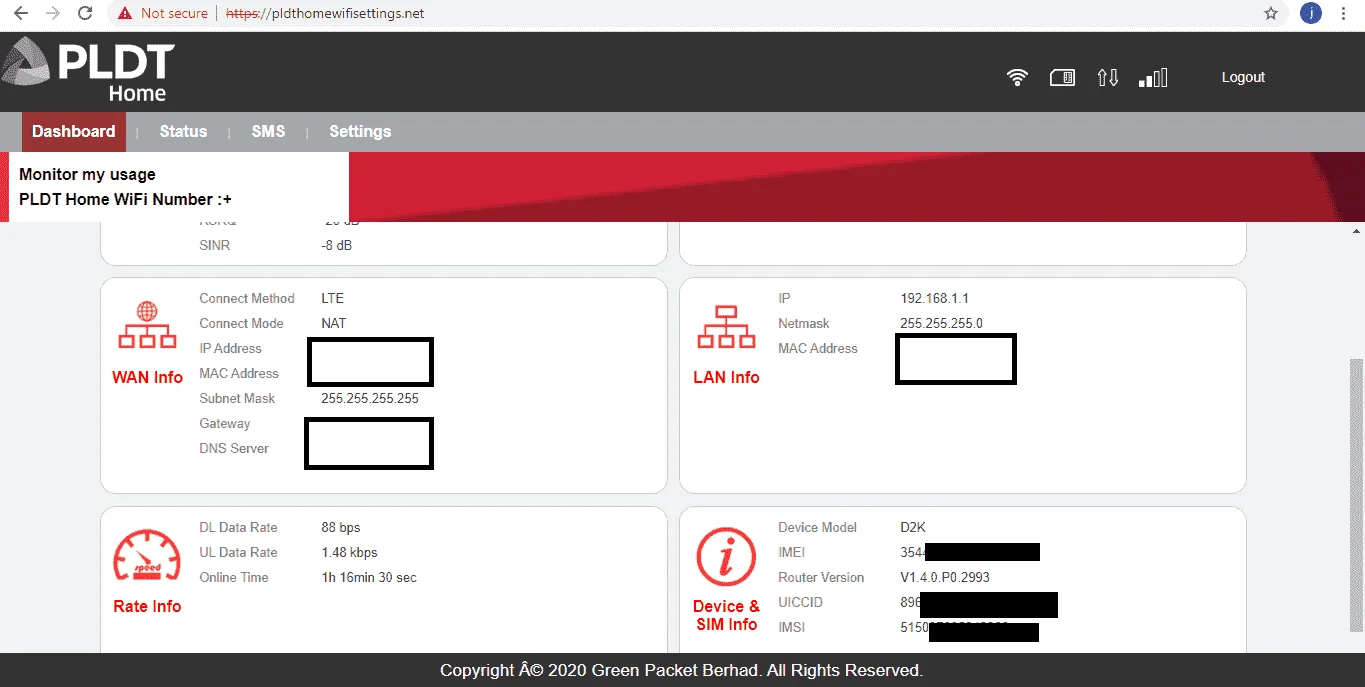Bookmark page with the star icon
This screenshot has width=1365, height=687.
click(1271, 14)
